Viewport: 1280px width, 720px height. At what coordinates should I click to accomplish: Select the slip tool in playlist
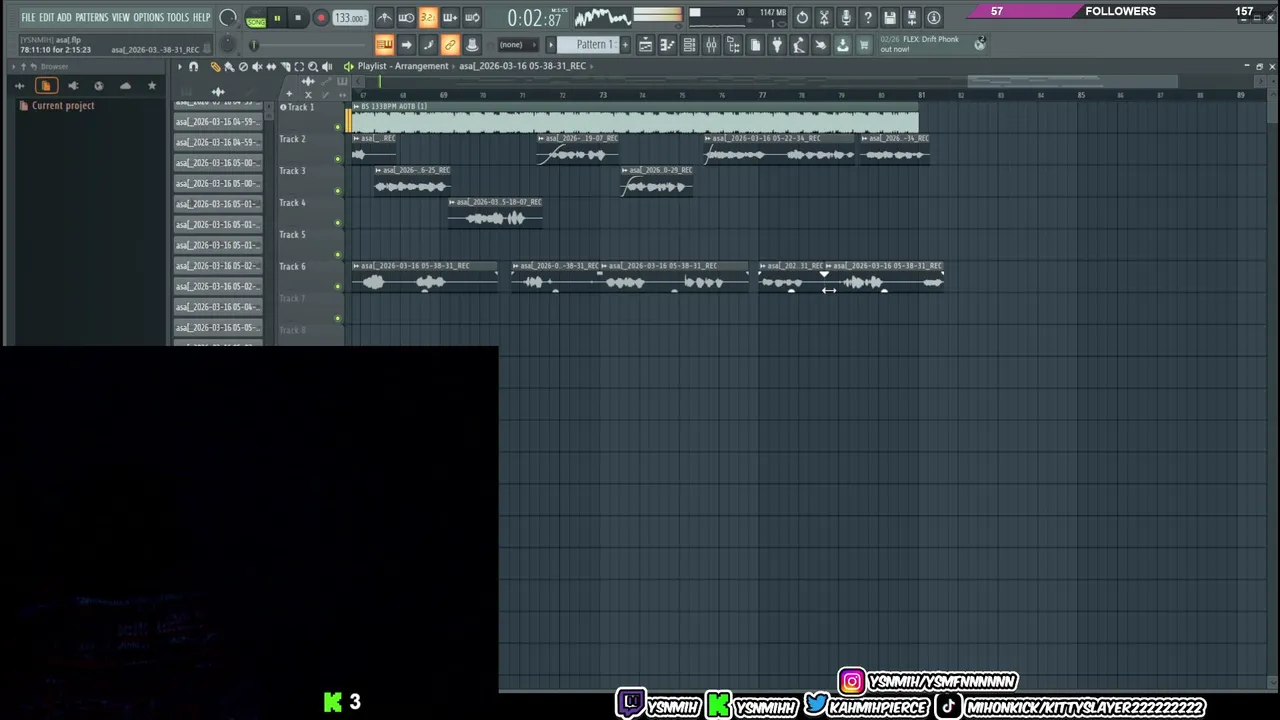[271, 67]
